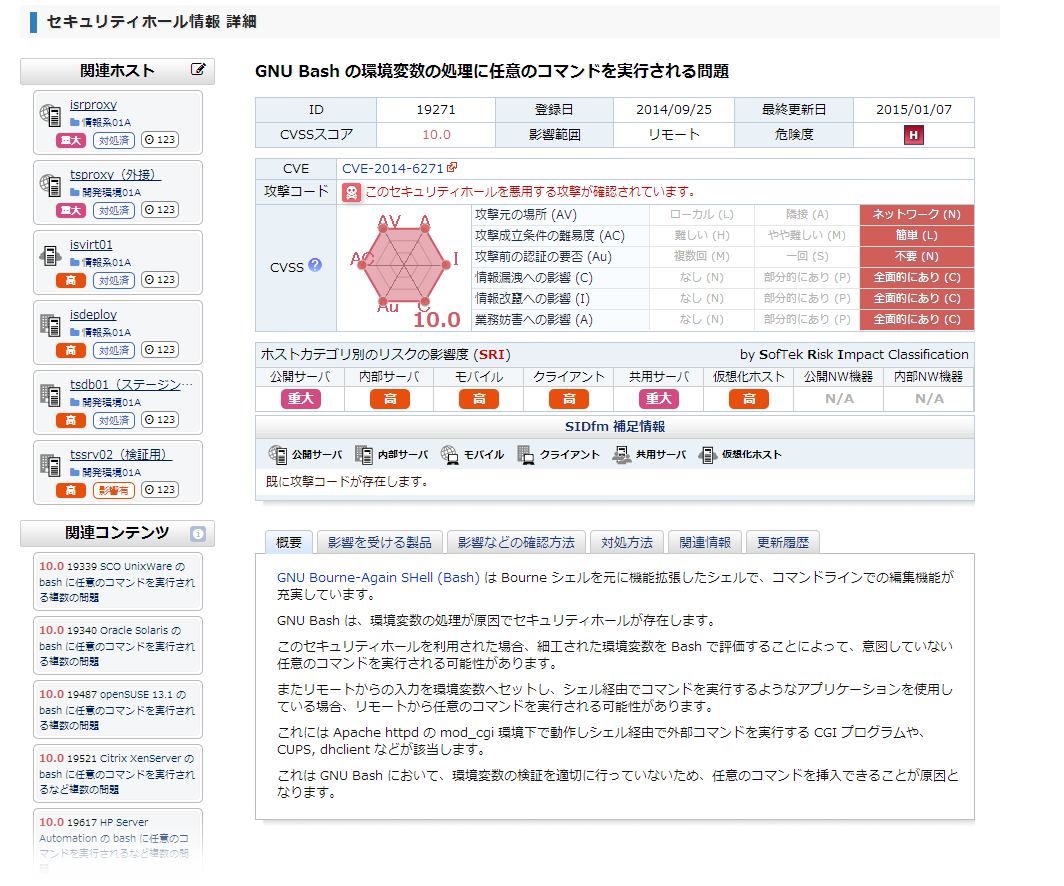Click 共用サーバ icon in SIDfm 補足情報
This screenshot has height=886, width=1064.
[622, 455]
